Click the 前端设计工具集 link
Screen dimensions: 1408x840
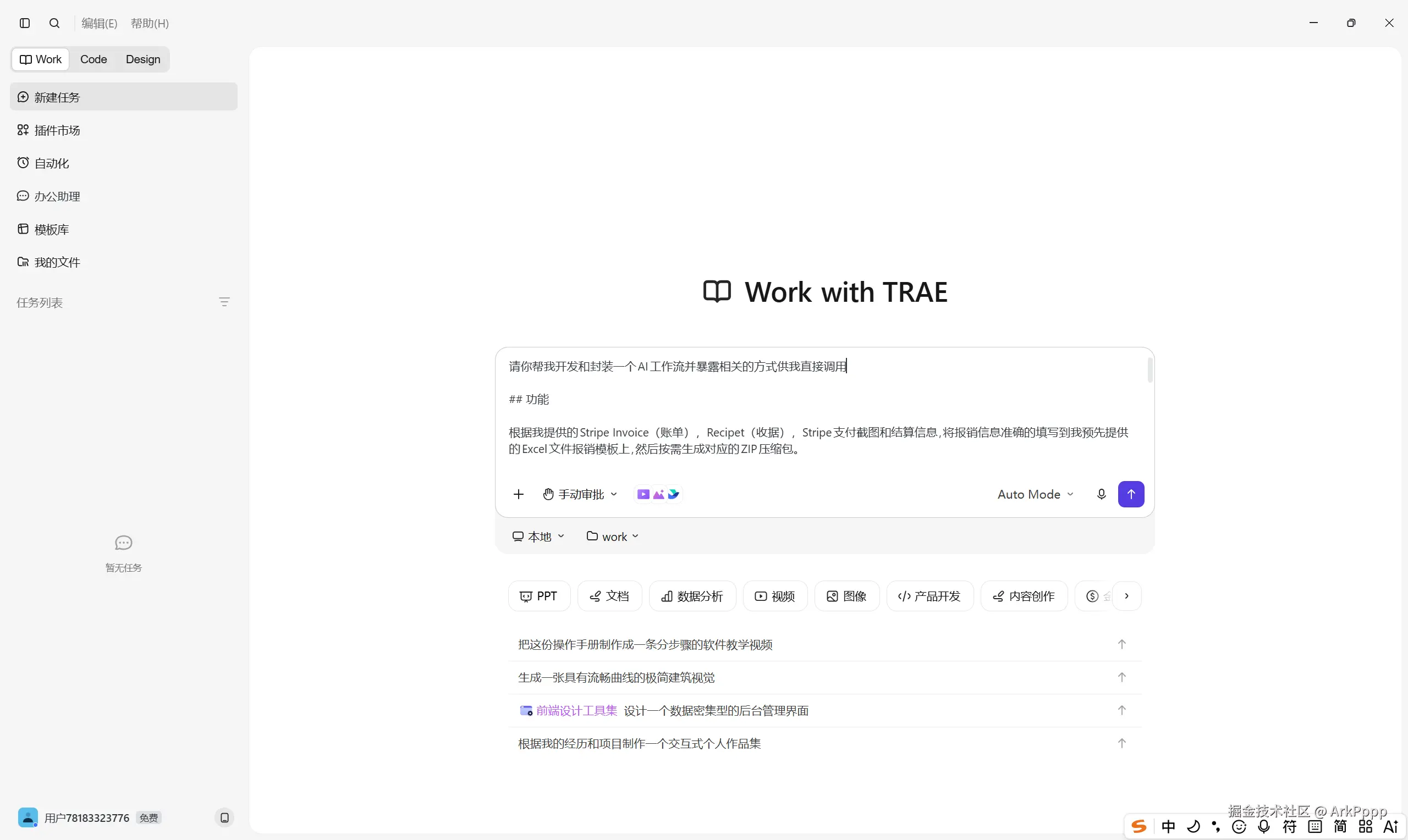pyautogui.click(x=568, y=710)
